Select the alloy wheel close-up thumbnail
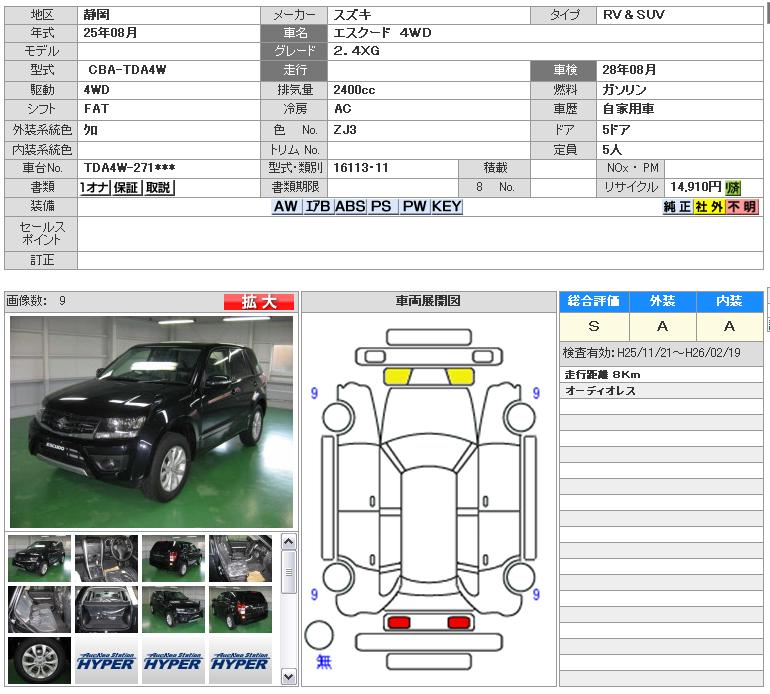 [39, 660]
